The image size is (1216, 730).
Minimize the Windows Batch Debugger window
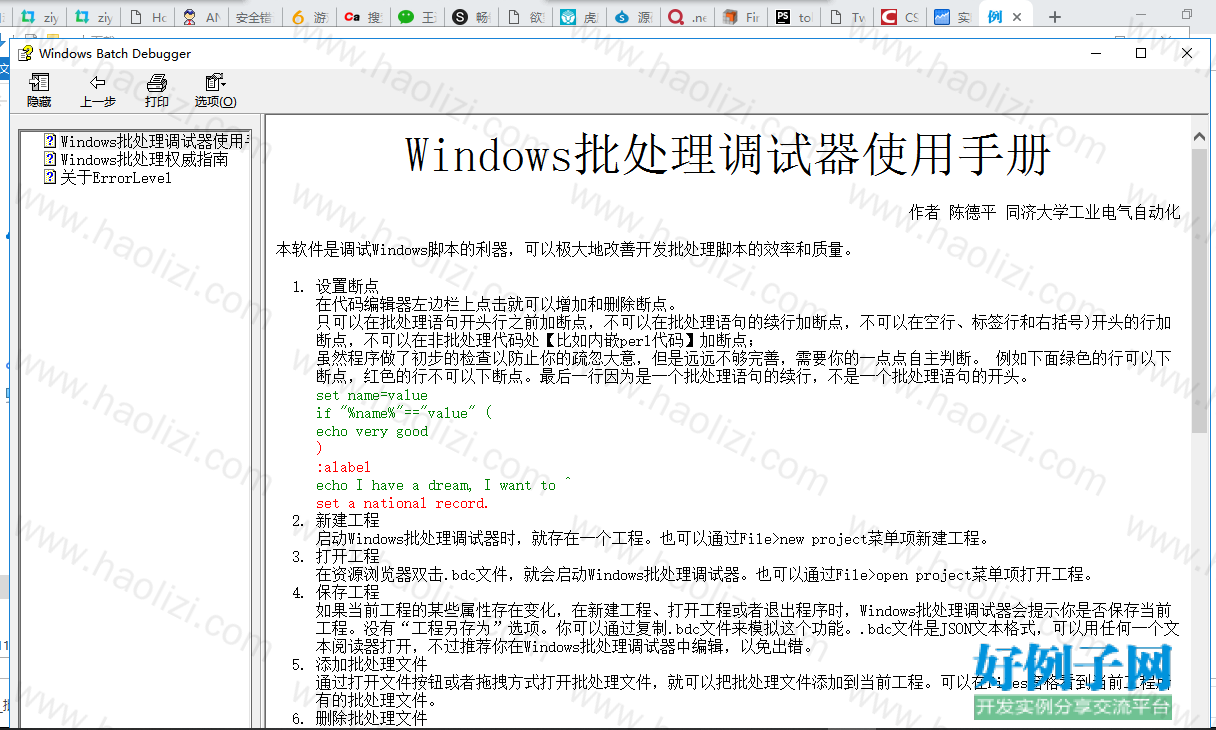[x=1095, y=53]
